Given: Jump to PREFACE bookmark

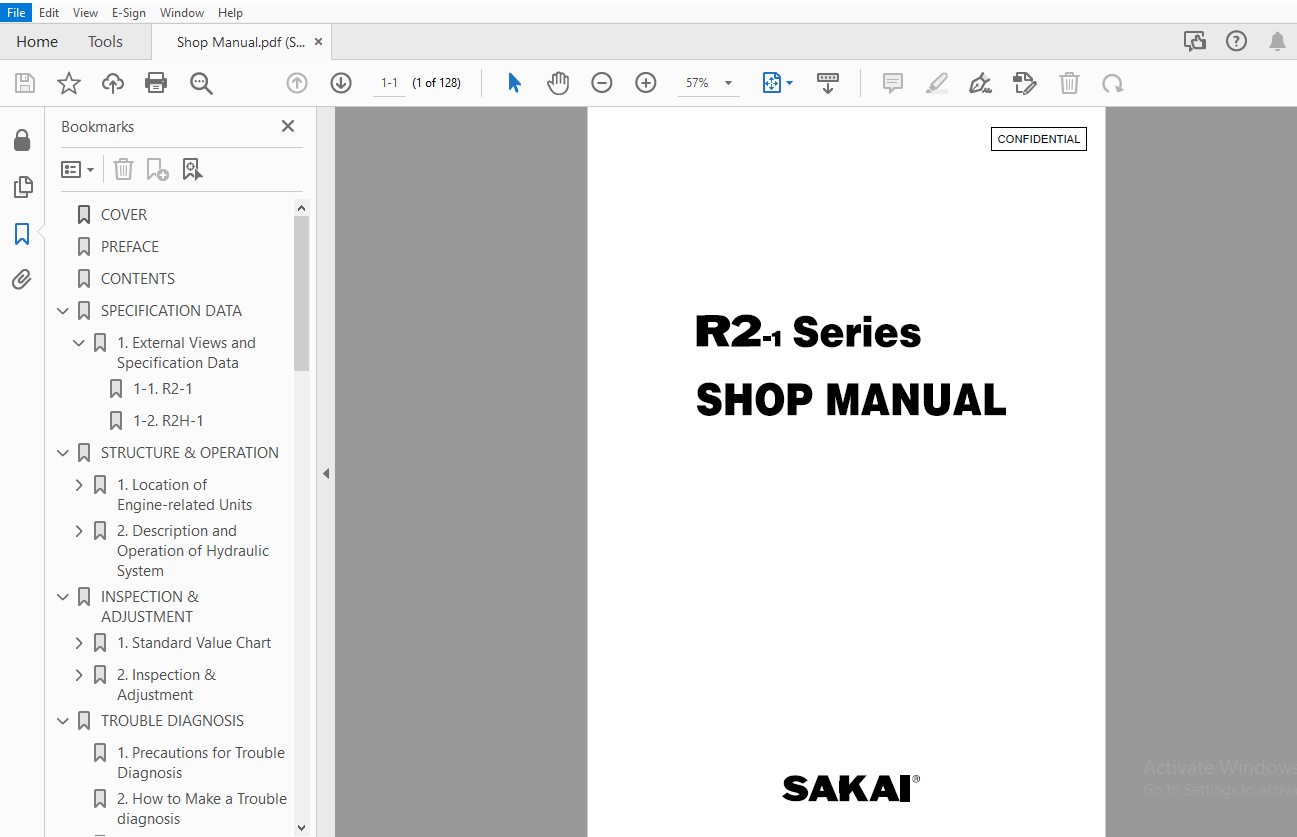Looking at the screenshot, I should coord(130,247).
